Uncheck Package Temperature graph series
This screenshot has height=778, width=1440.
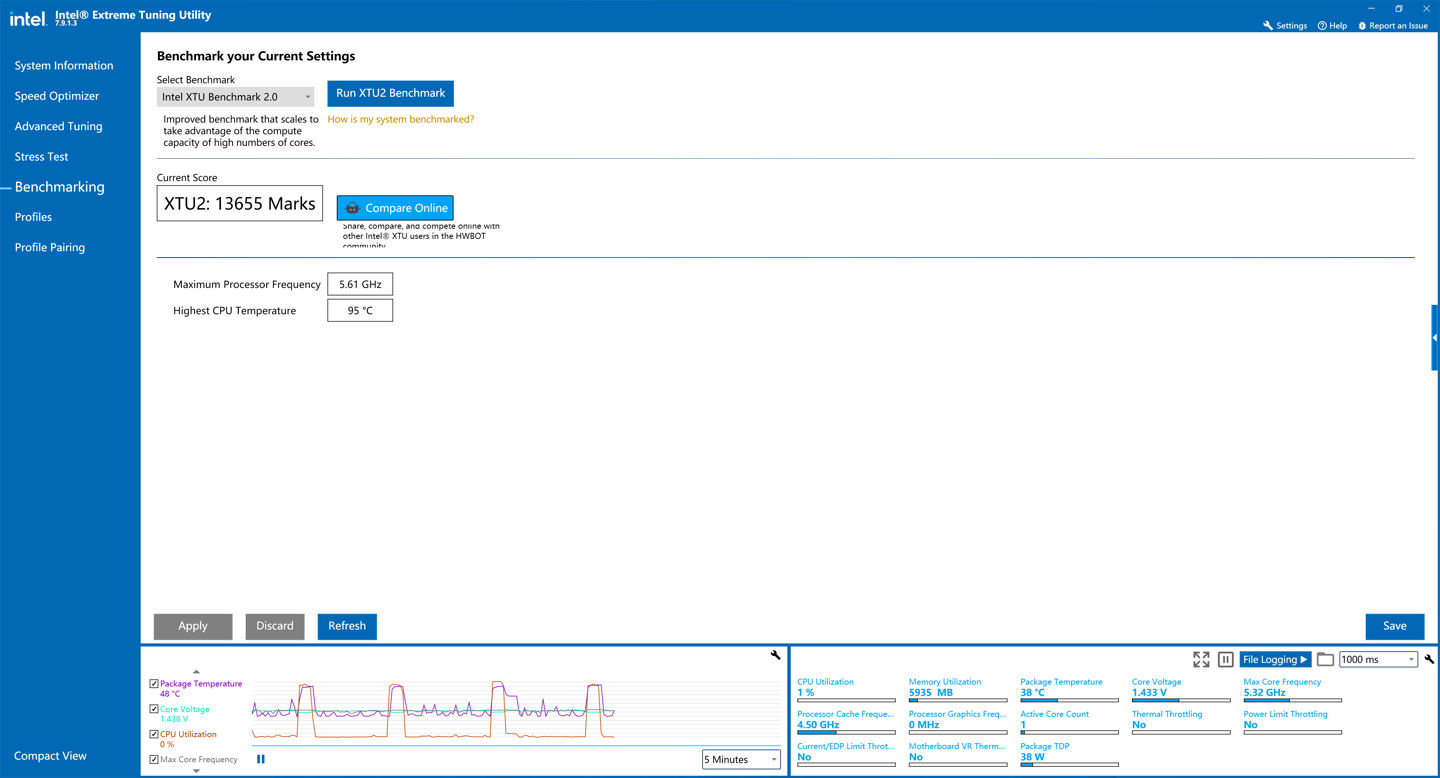tap(154, 684)
